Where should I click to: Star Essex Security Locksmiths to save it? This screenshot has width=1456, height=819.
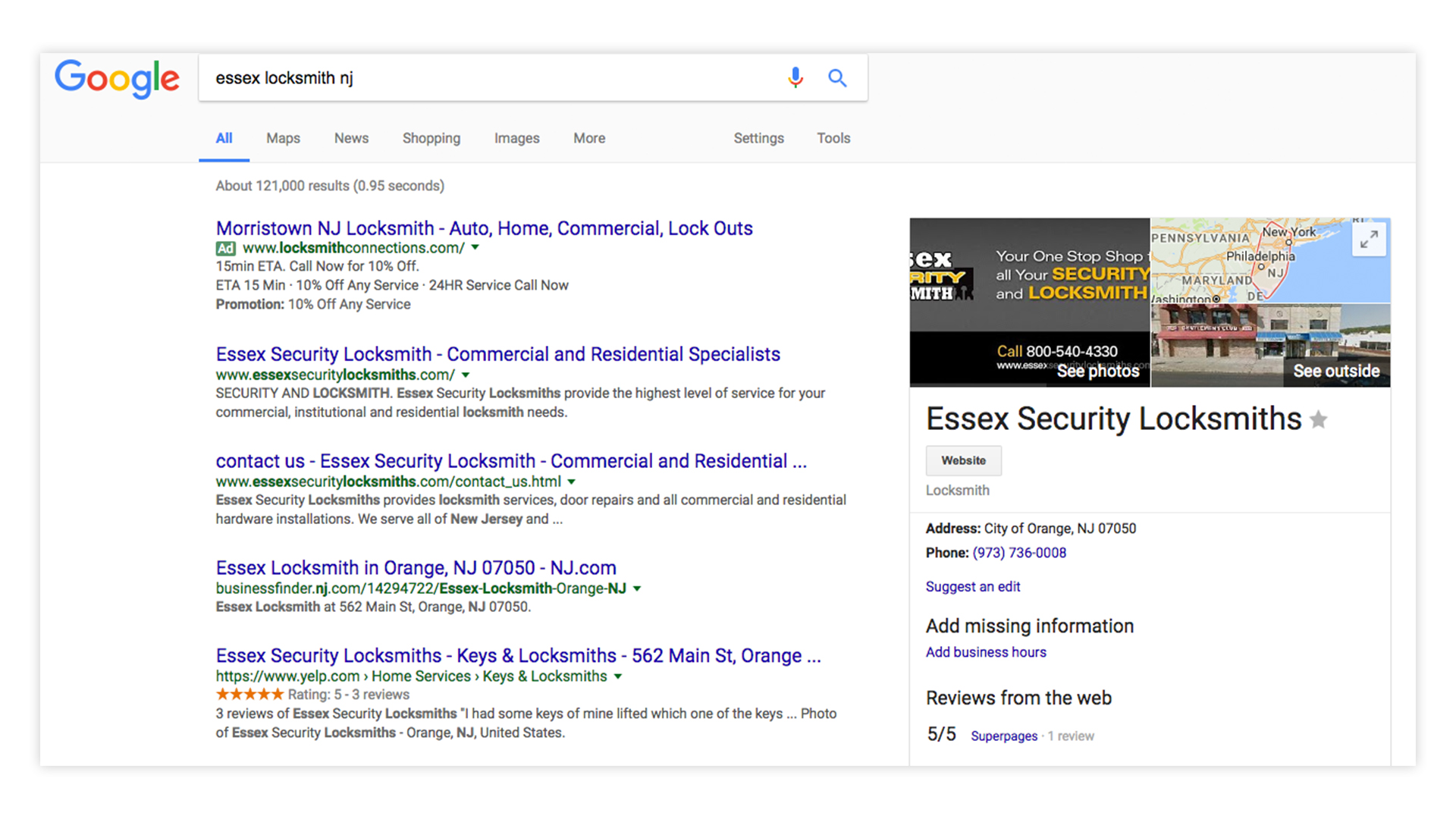click(1319, 419)
